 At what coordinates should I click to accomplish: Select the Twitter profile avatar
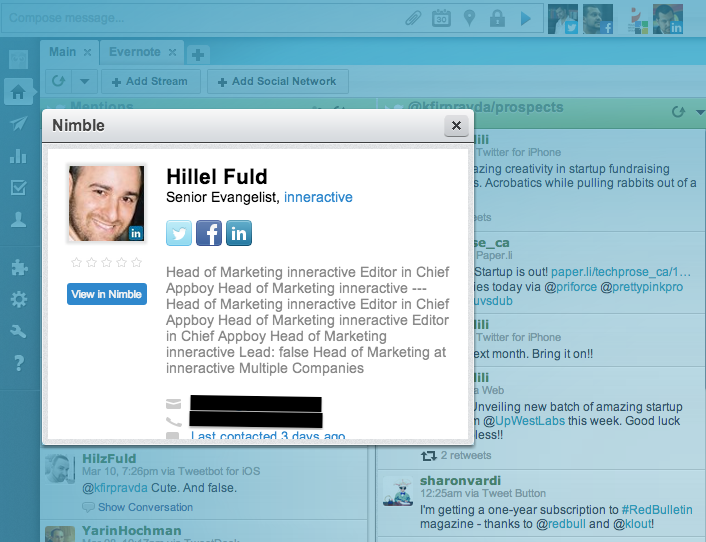pos(563,19)
